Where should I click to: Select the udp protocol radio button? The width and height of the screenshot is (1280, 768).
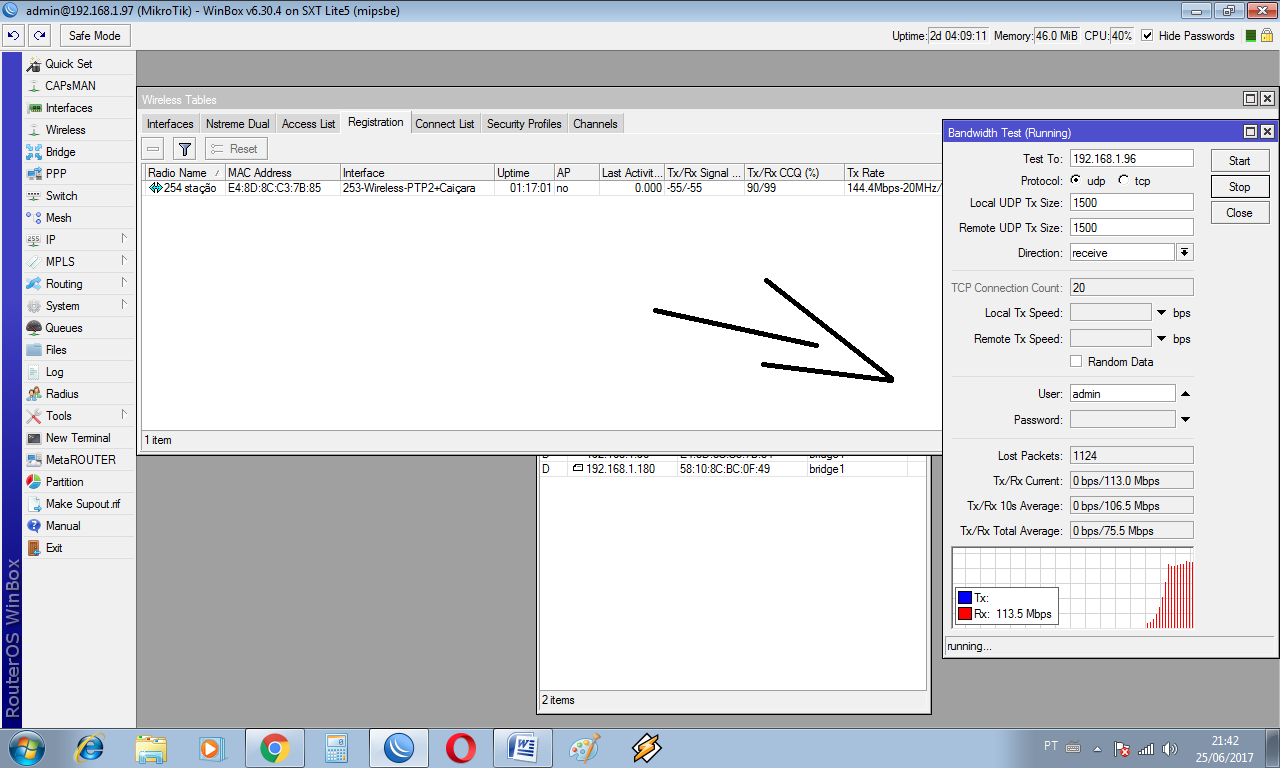tap(1076, 180)
